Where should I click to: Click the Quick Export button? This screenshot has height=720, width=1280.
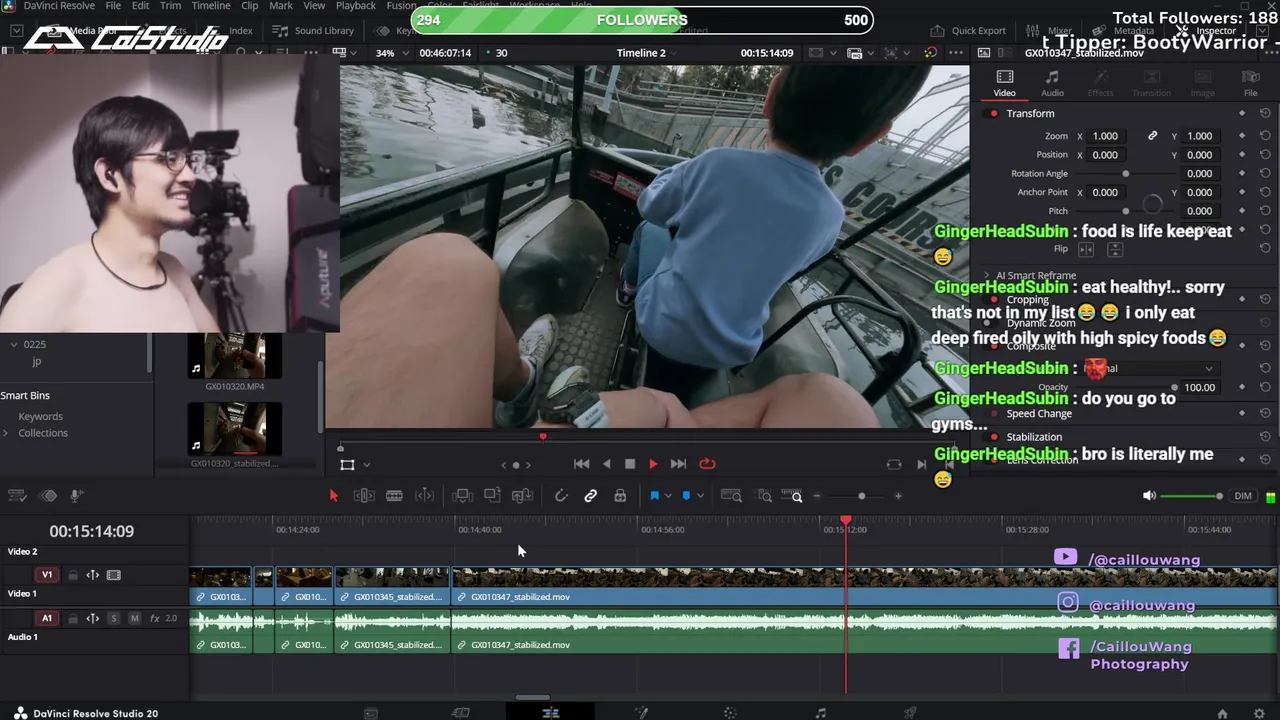click(x=968, y=31)
